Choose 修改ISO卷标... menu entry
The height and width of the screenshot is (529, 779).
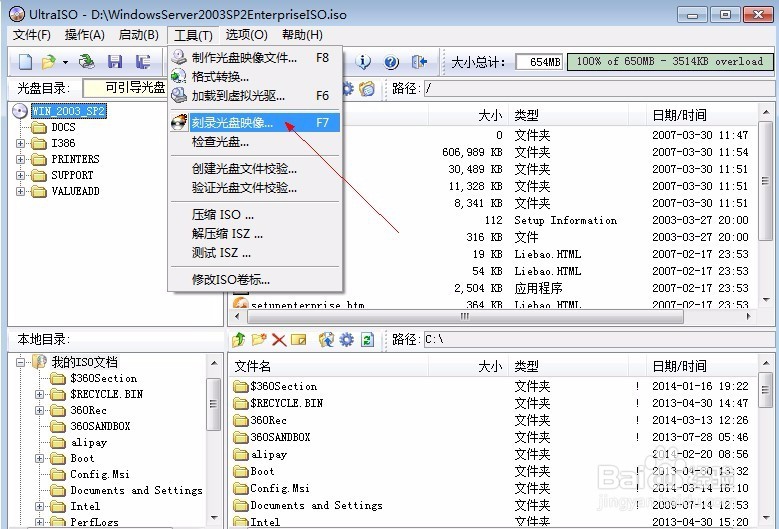(x=255, y=279)
